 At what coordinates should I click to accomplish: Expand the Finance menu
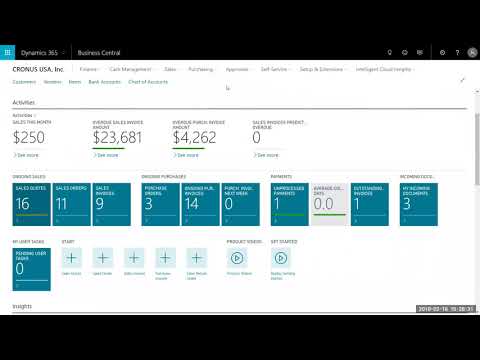pyautogui.click(x=89, y=69)
